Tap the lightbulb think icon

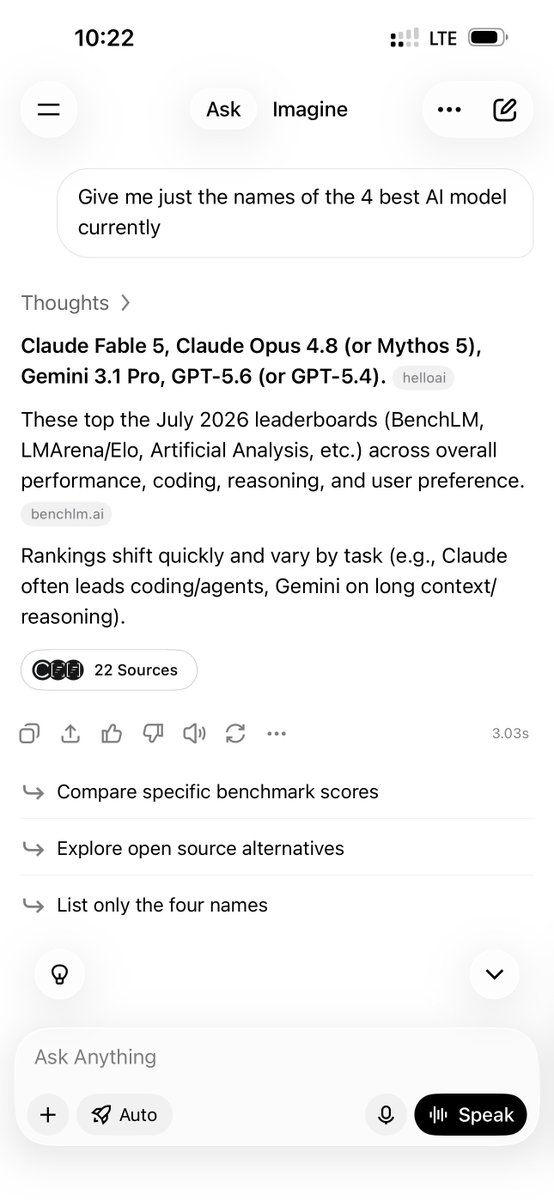[60, 974]
